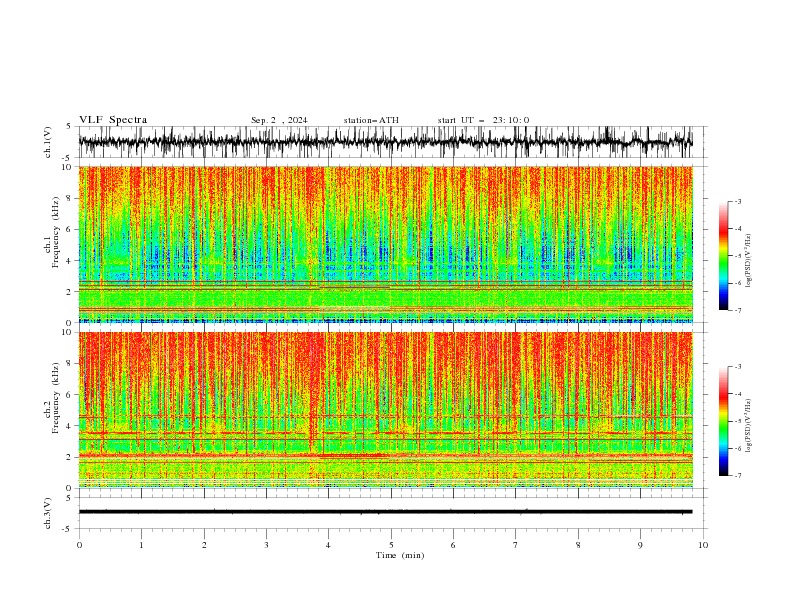Click the ch.1 'Frequency (kHz)' axis label
The width and height of the screenshot is (792, 612).
pyautogui.click(x=55, y=232)
